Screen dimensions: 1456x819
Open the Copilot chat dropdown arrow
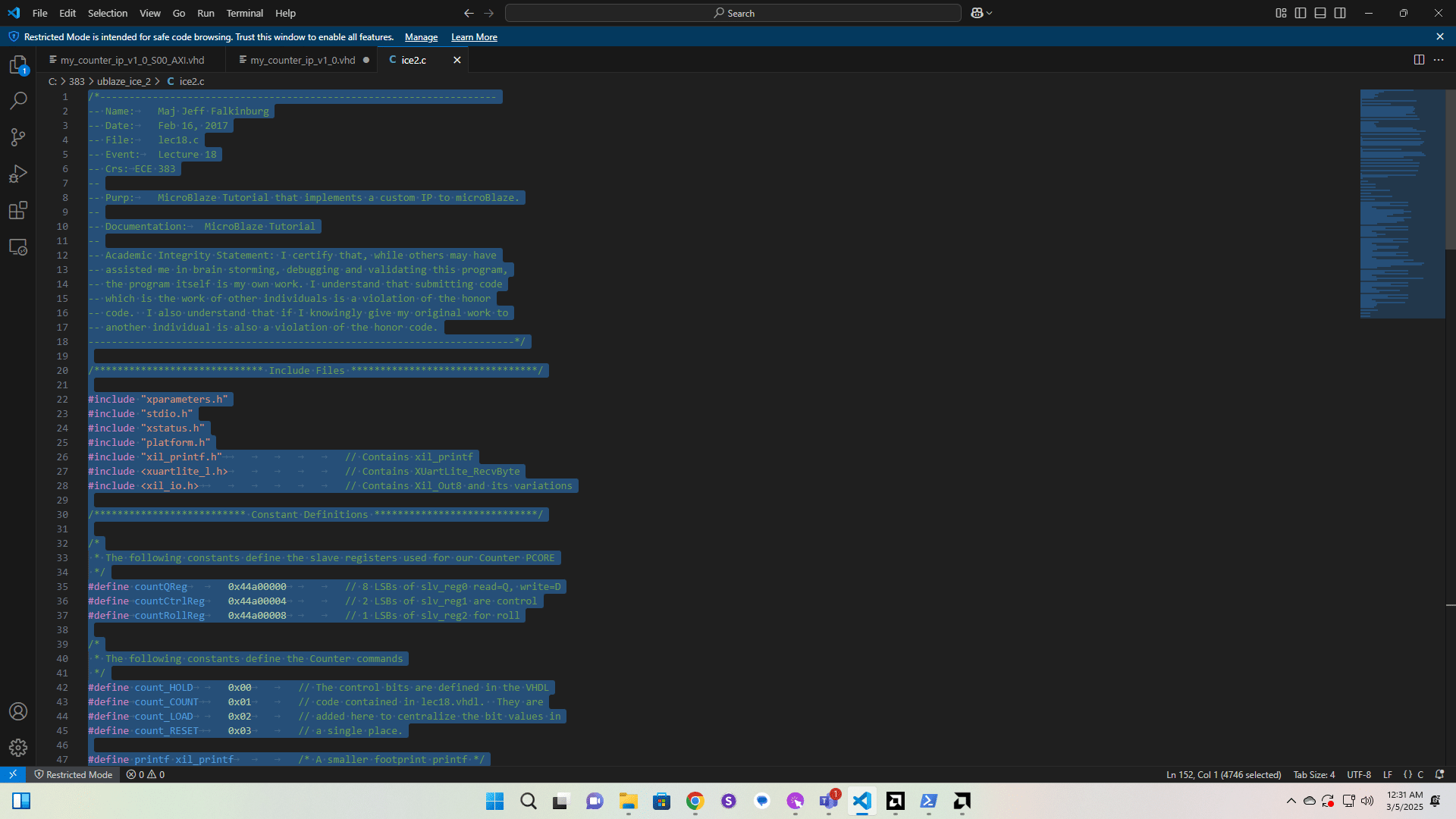[990, 13]
